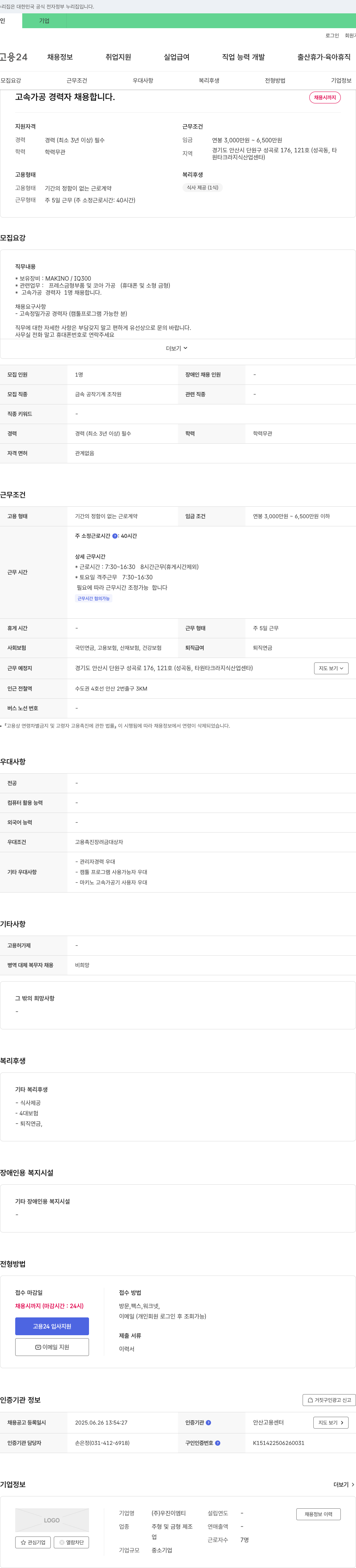The image size is (356, 1568).
Task: Expand job description with 더보기
Action: click(177, 348)
